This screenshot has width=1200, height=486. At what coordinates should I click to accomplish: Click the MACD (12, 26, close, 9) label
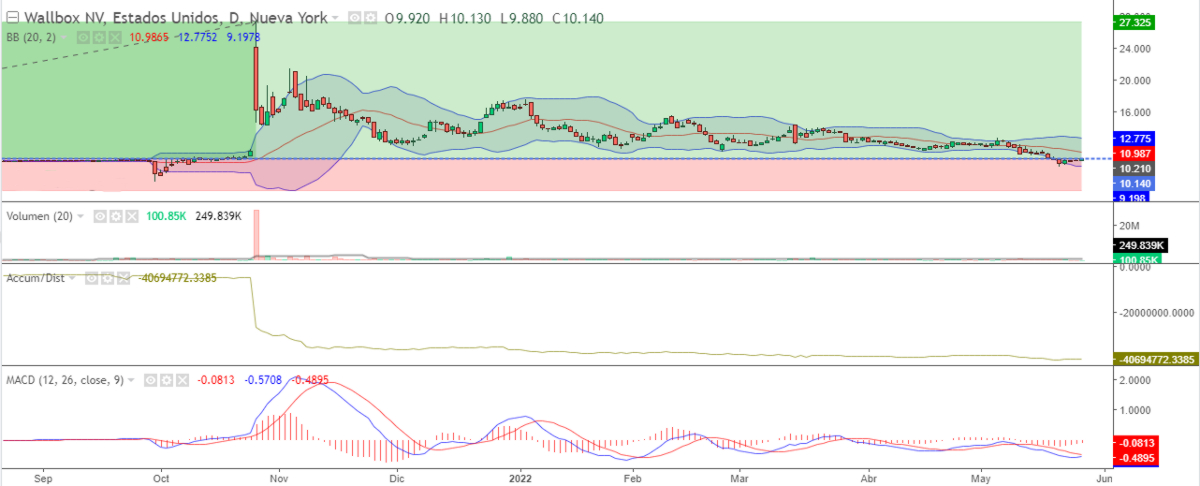coord(66,380)
